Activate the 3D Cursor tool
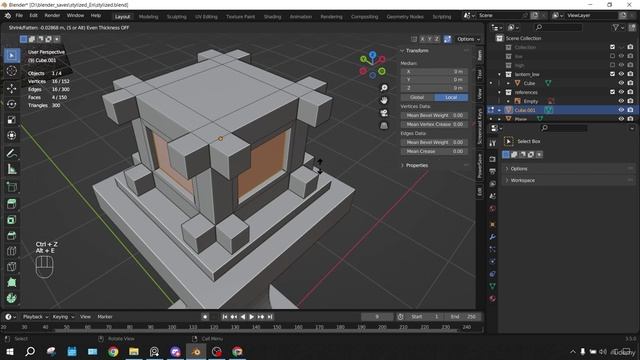Viewport: 640px width, 360px height. 12,71
